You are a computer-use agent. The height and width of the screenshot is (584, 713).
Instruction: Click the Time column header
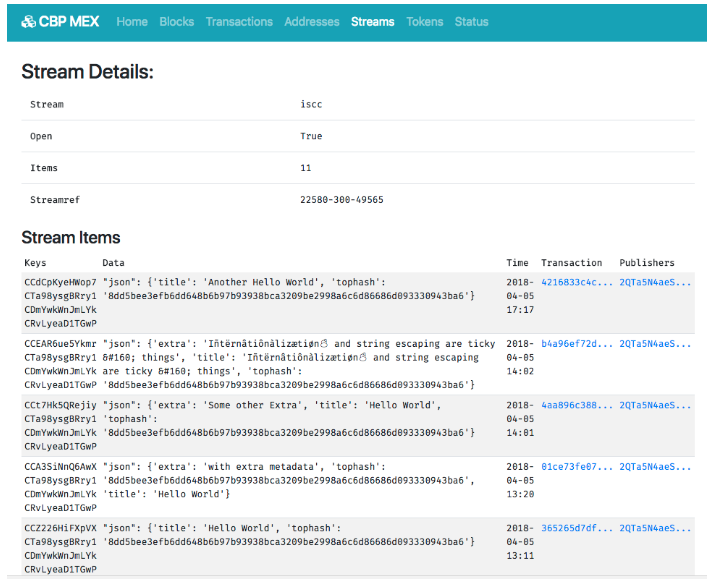pyautogui.click(x=517, y=263)
